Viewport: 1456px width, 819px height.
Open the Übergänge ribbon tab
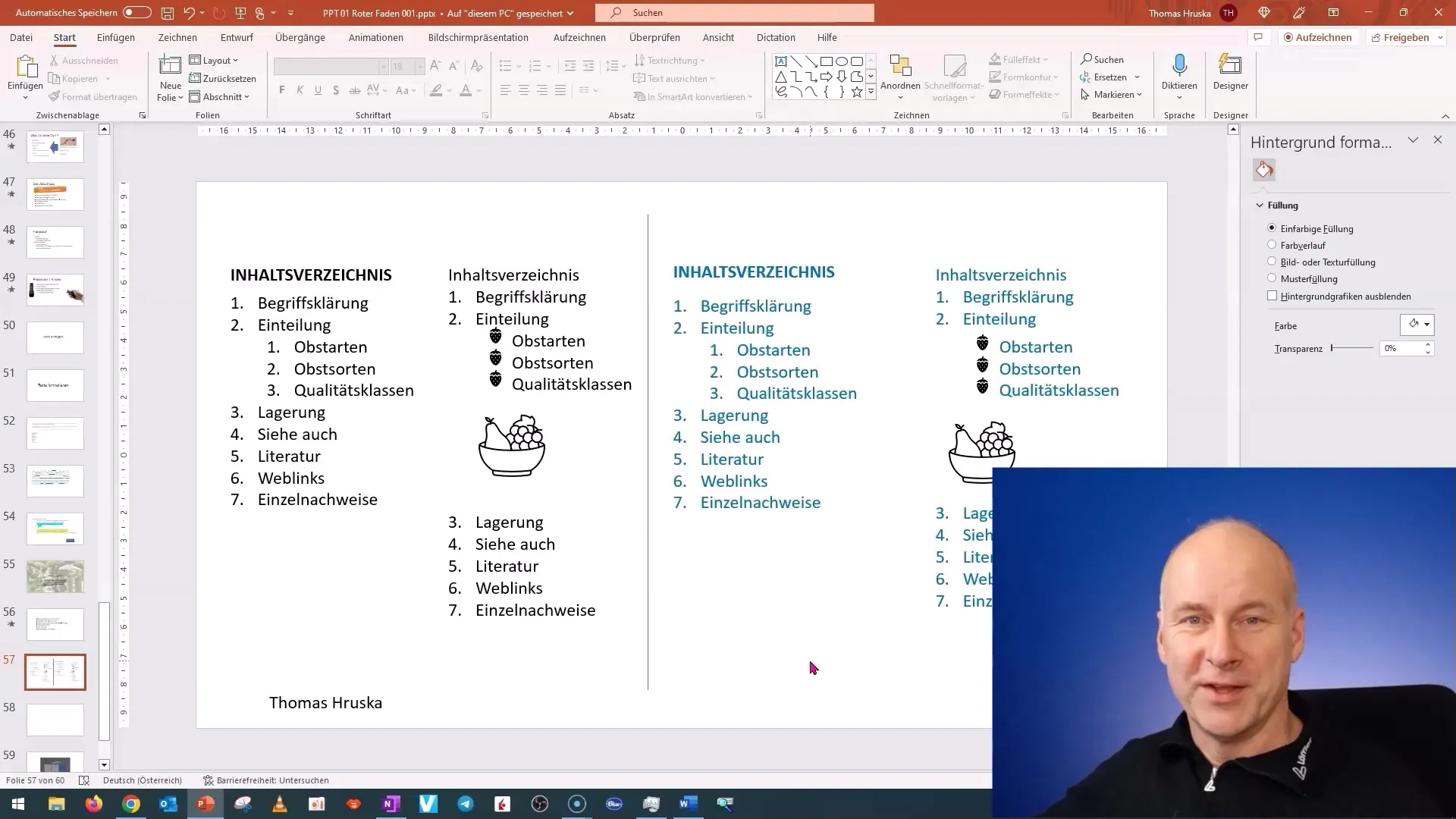300,38
